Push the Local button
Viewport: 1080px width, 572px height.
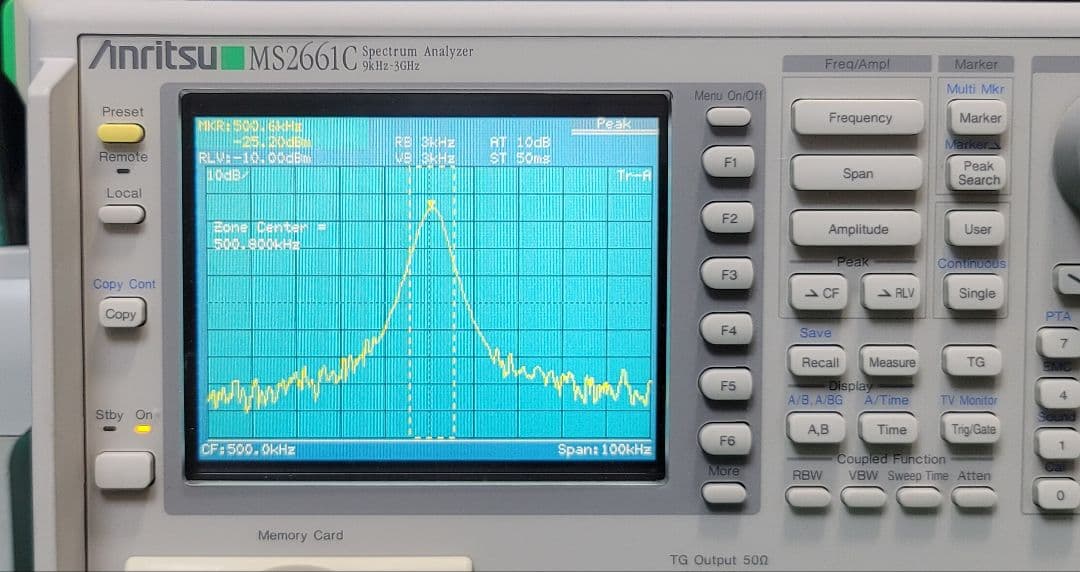coord(121,214)
